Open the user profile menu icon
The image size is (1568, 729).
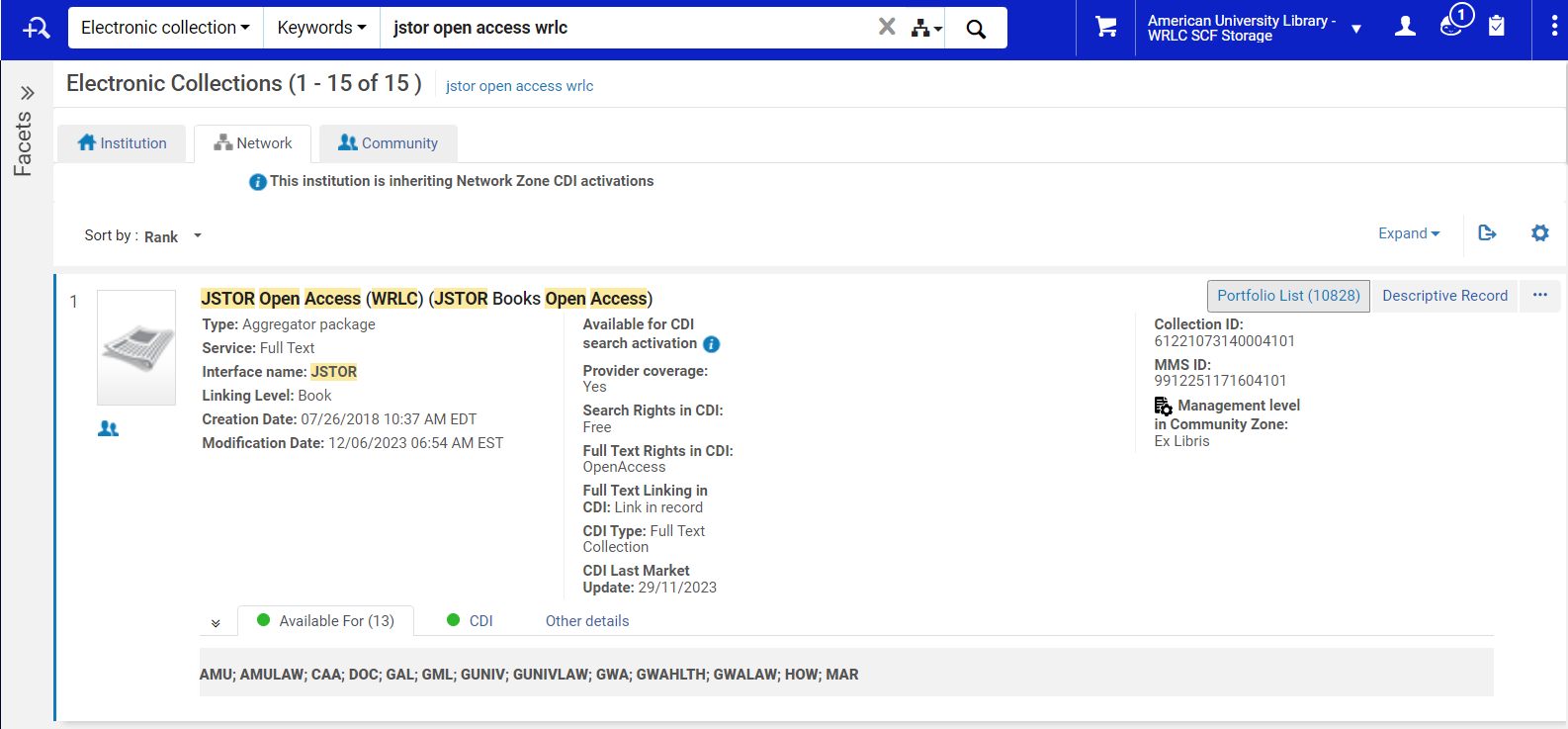coord(1404,28)
